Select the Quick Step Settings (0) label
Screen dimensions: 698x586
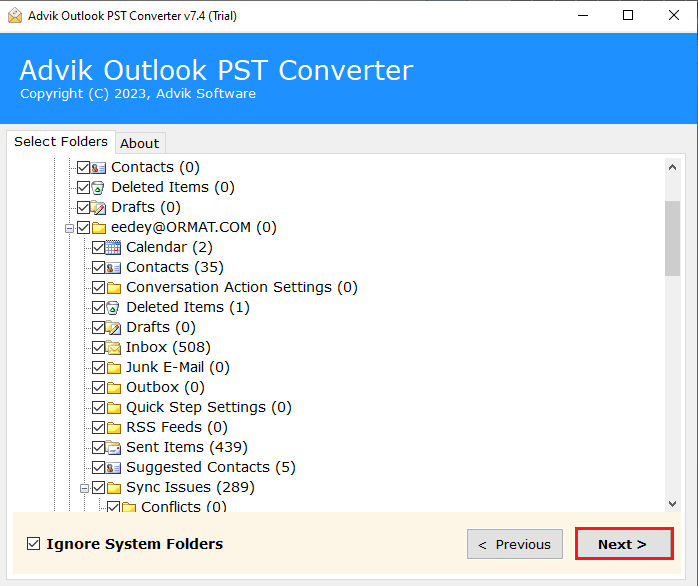coord(209,407)
